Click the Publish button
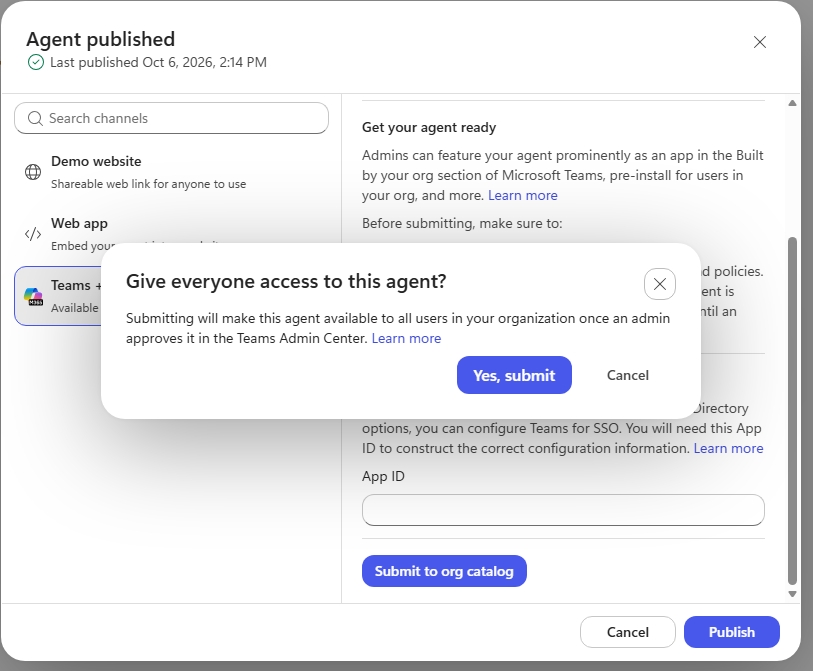The height and width of the screenshot is (671, 813). point(732,632)
